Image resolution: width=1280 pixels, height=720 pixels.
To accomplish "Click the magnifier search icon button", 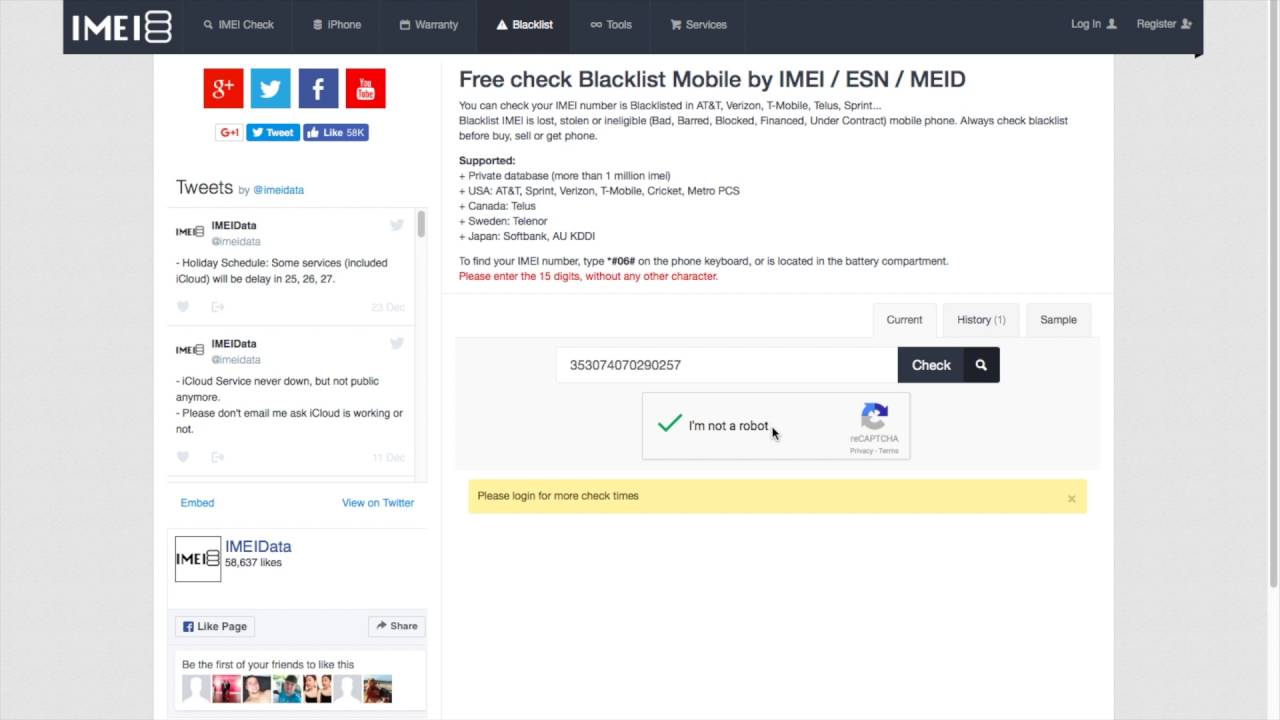I will 981,365.
